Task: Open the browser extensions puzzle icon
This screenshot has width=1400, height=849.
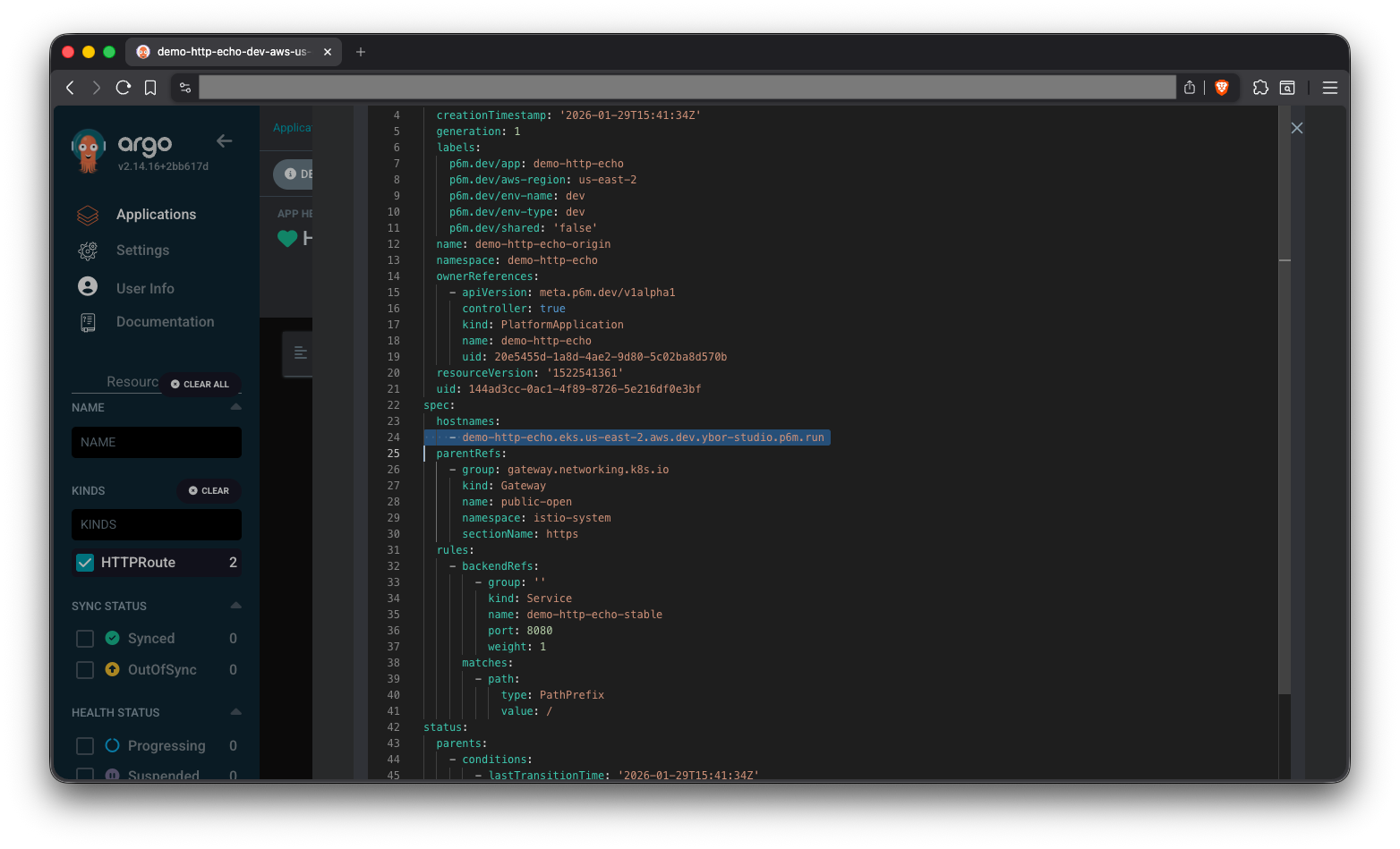Action: coord(1260,88)
